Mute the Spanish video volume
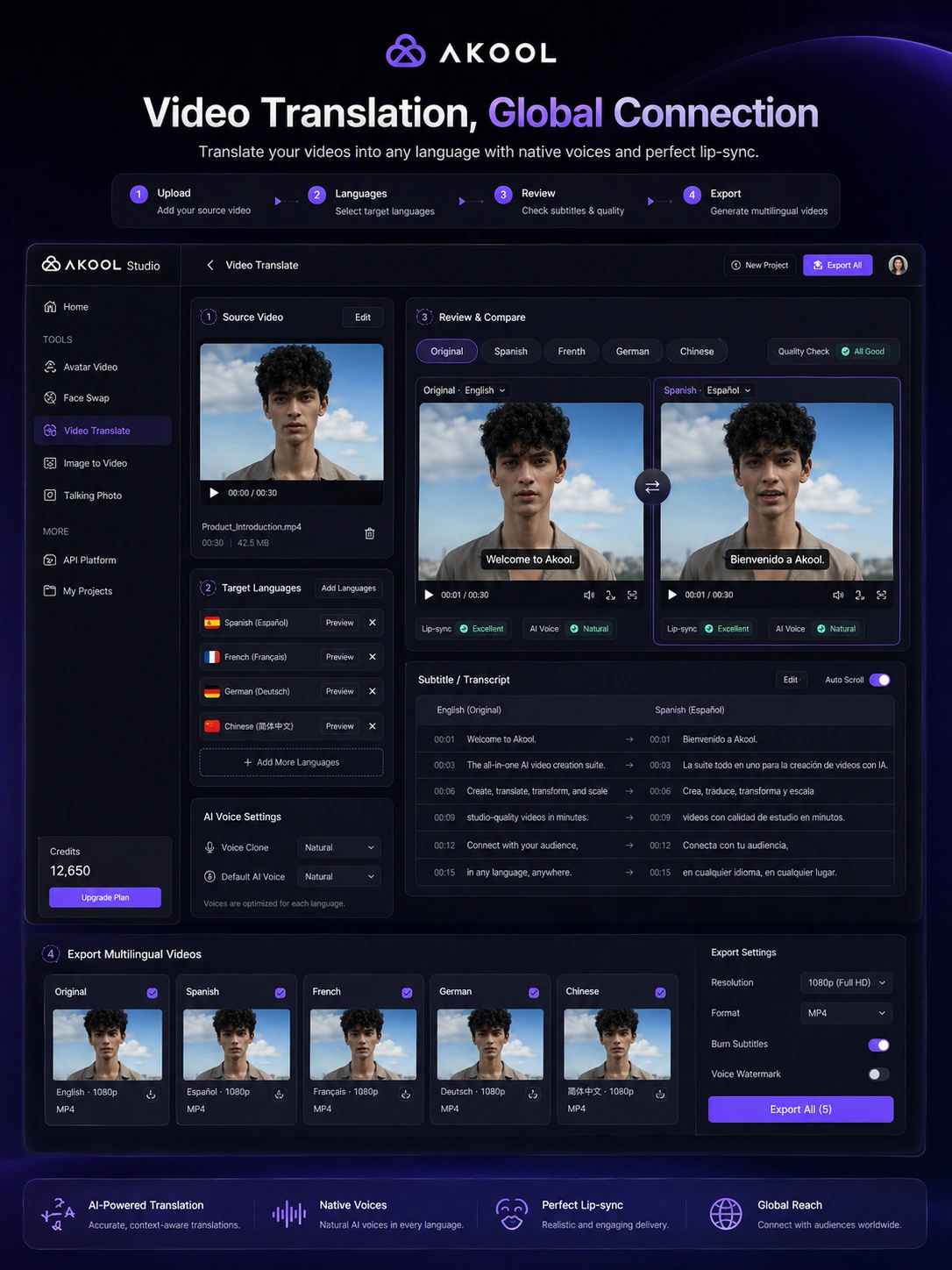The width and height of the screenshot is (952, 1270). point(838,595)
